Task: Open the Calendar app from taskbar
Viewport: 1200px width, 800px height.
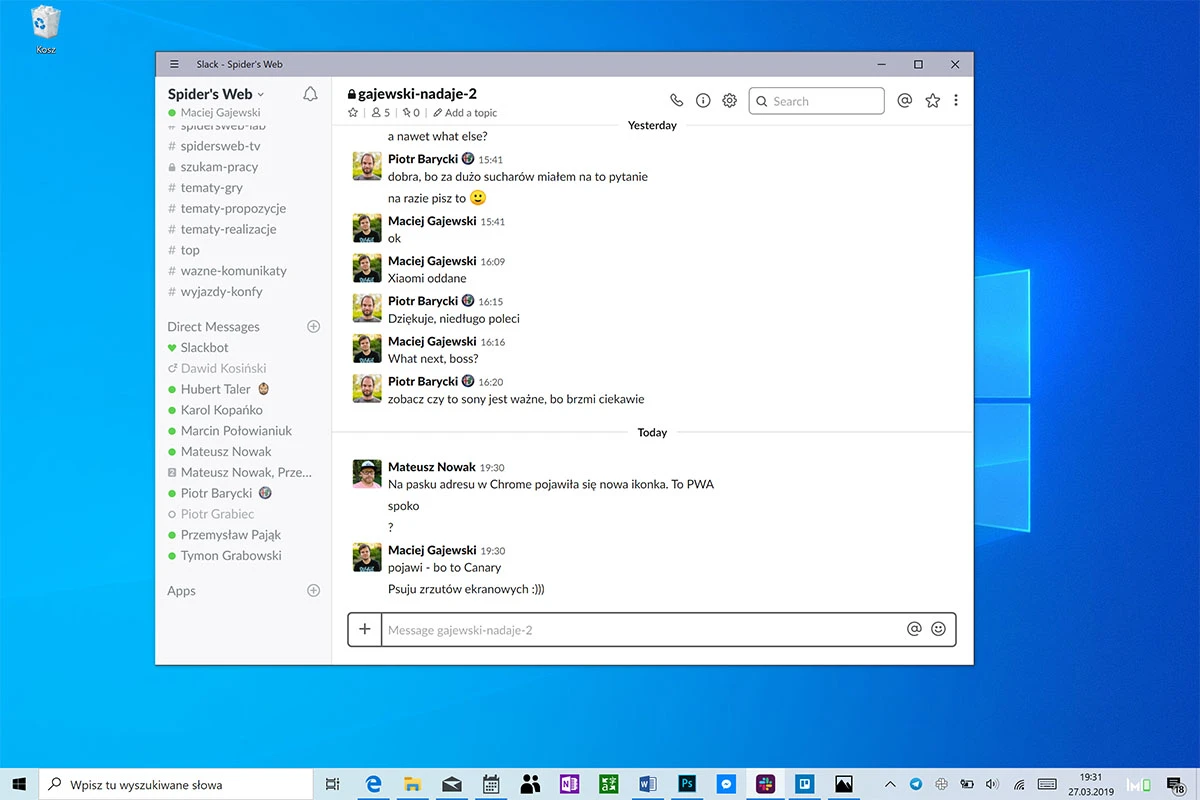Action: click(491, 784)
